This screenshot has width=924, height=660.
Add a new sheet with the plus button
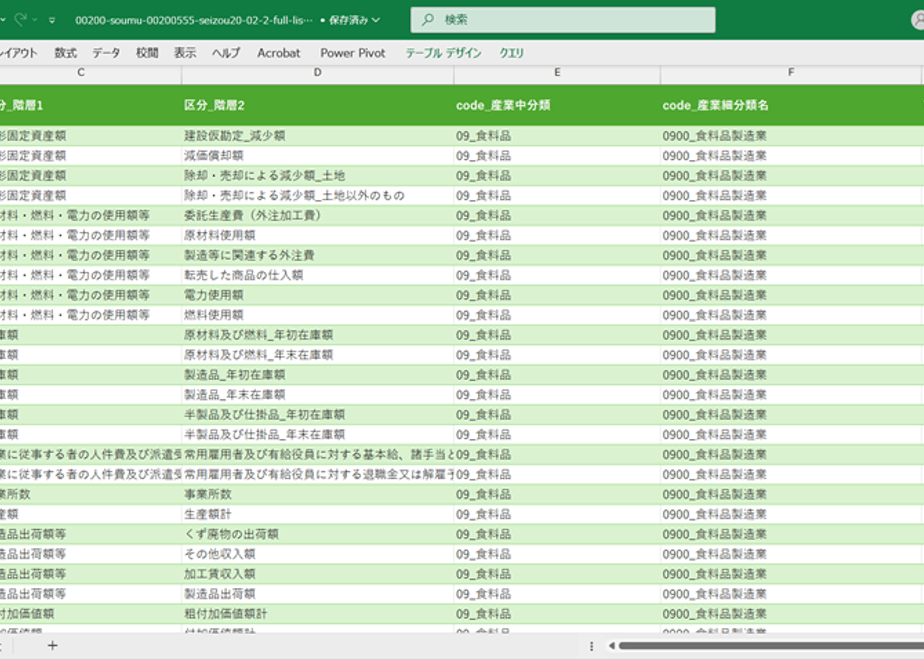pyautogui.click(x=52, y=646)
